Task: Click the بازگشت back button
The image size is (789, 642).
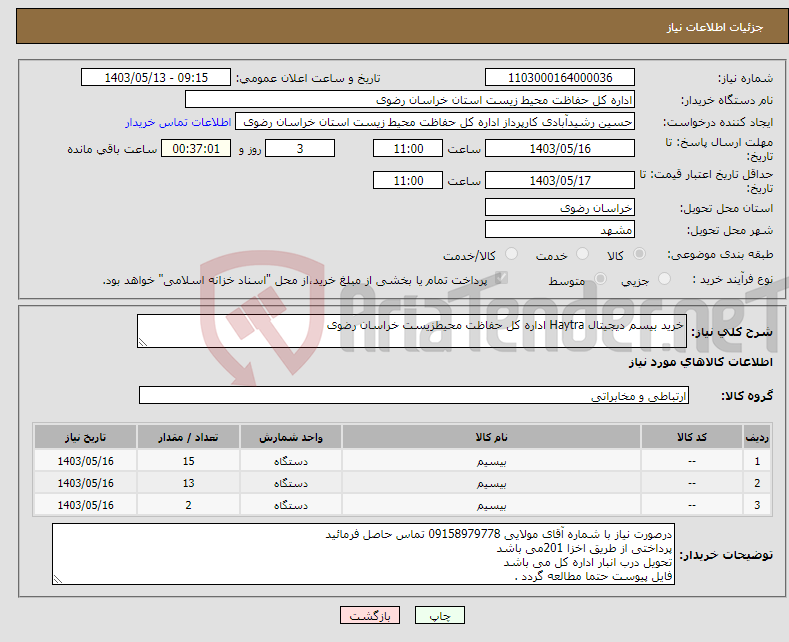Action: point(370,615)
